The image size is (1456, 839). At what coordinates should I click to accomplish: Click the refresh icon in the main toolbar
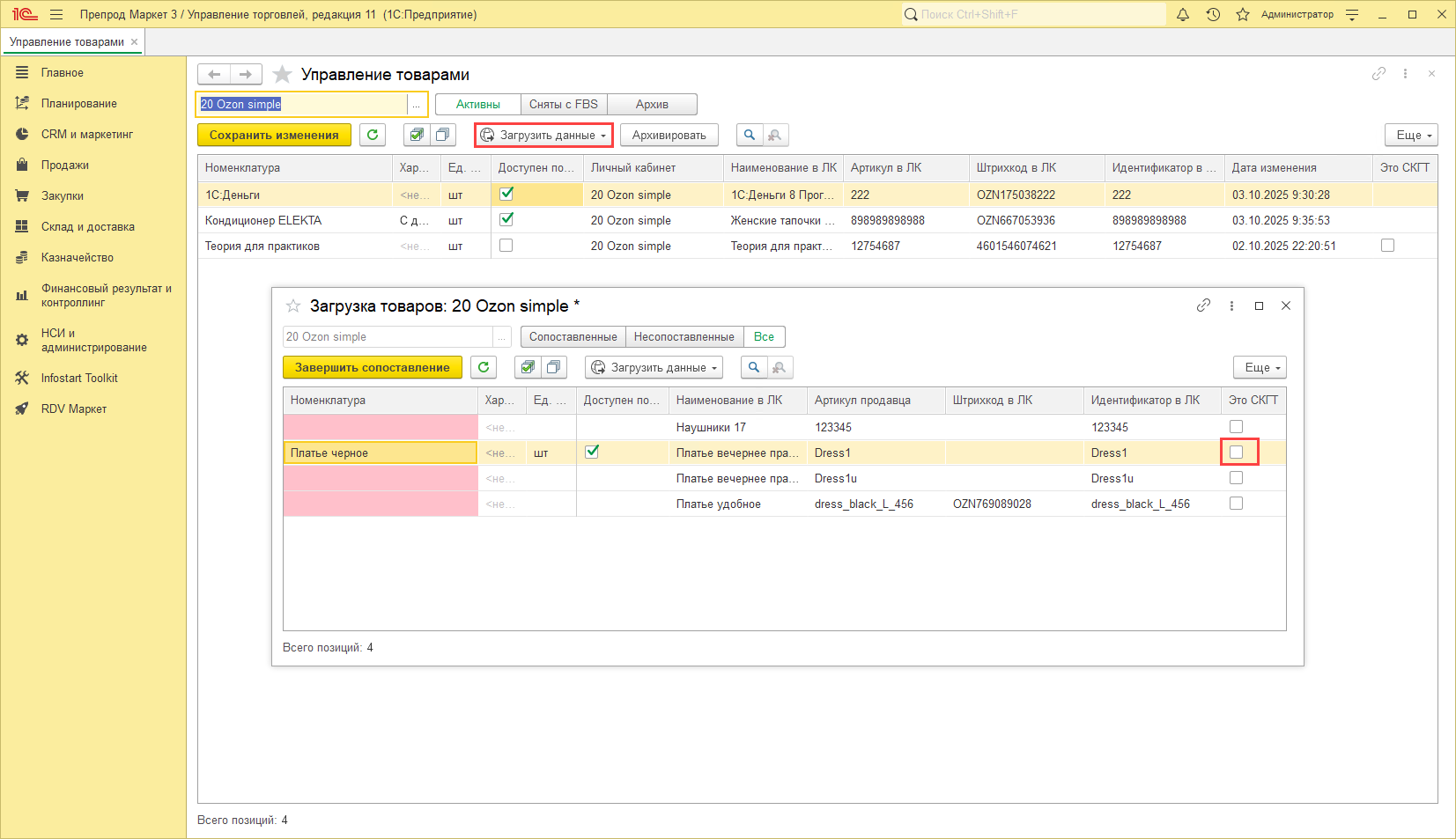coord(373,135)
